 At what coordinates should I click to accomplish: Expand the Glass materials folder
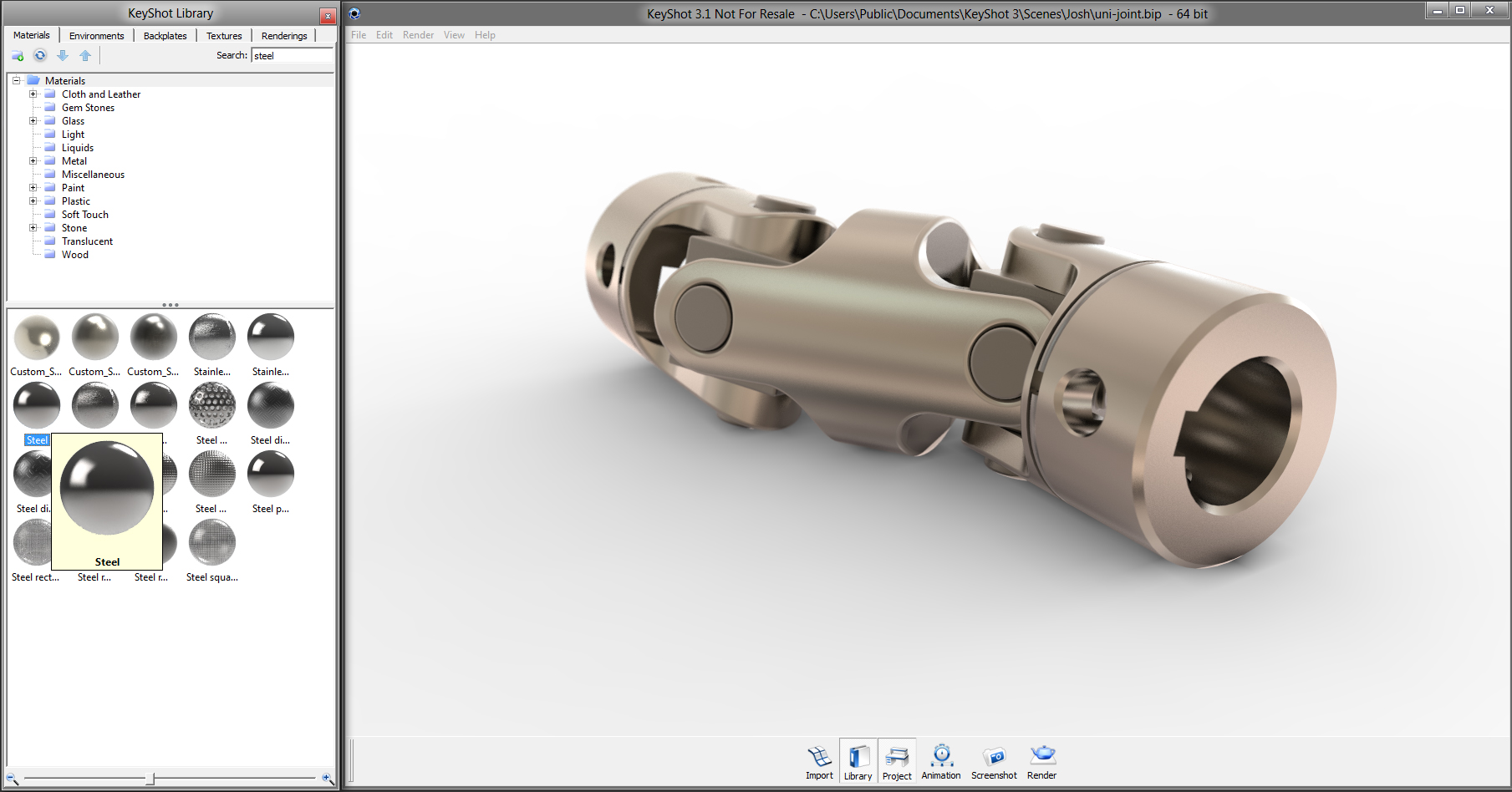33,120
